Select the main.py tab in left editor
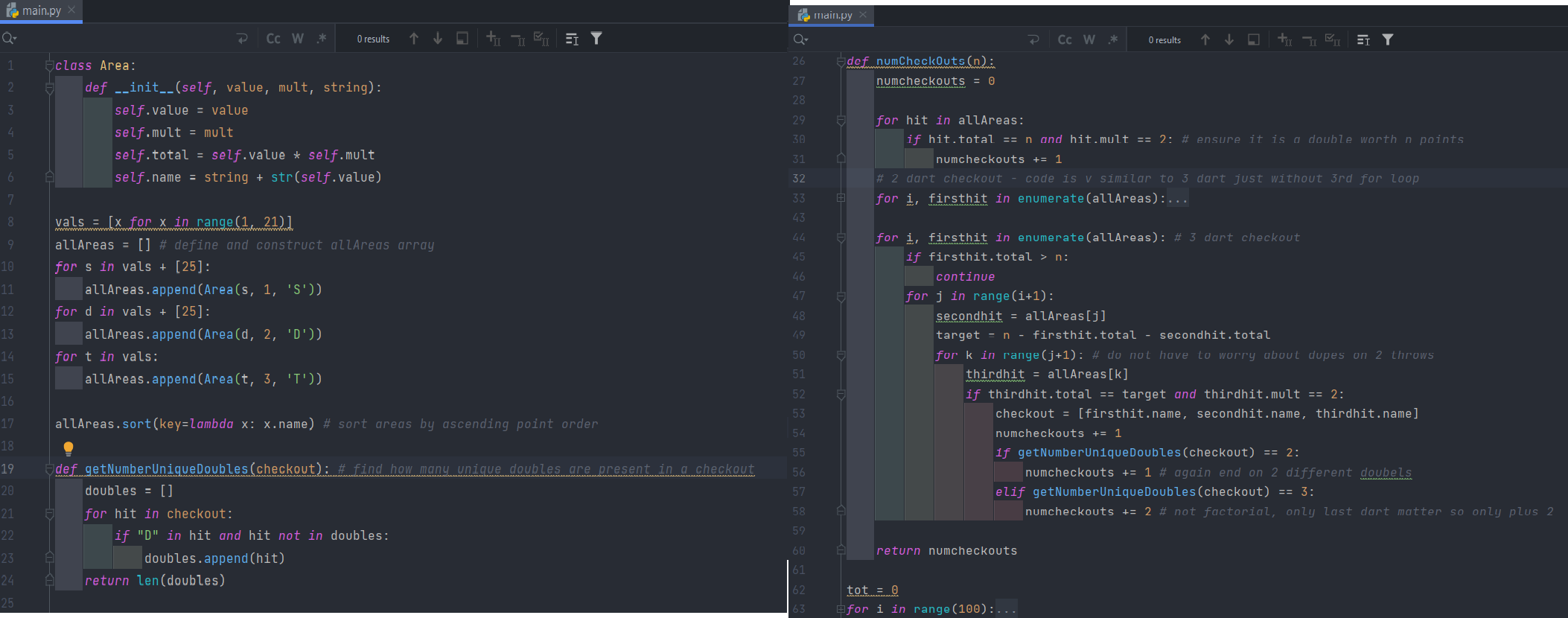The image size is (1568, 618). pos(41,10)
